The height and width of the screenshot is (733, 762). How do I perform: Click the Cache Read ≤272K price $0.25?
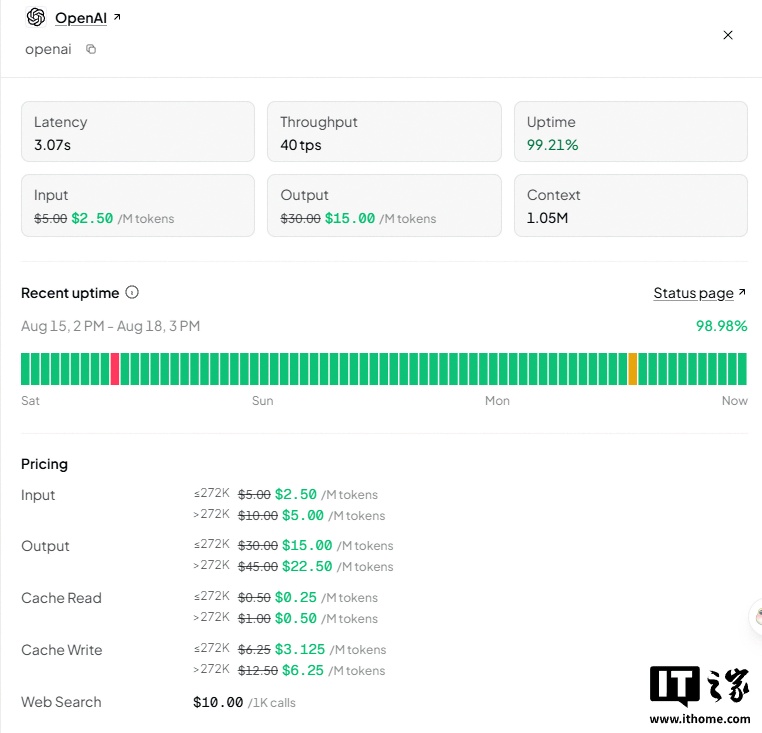[295, 597]
